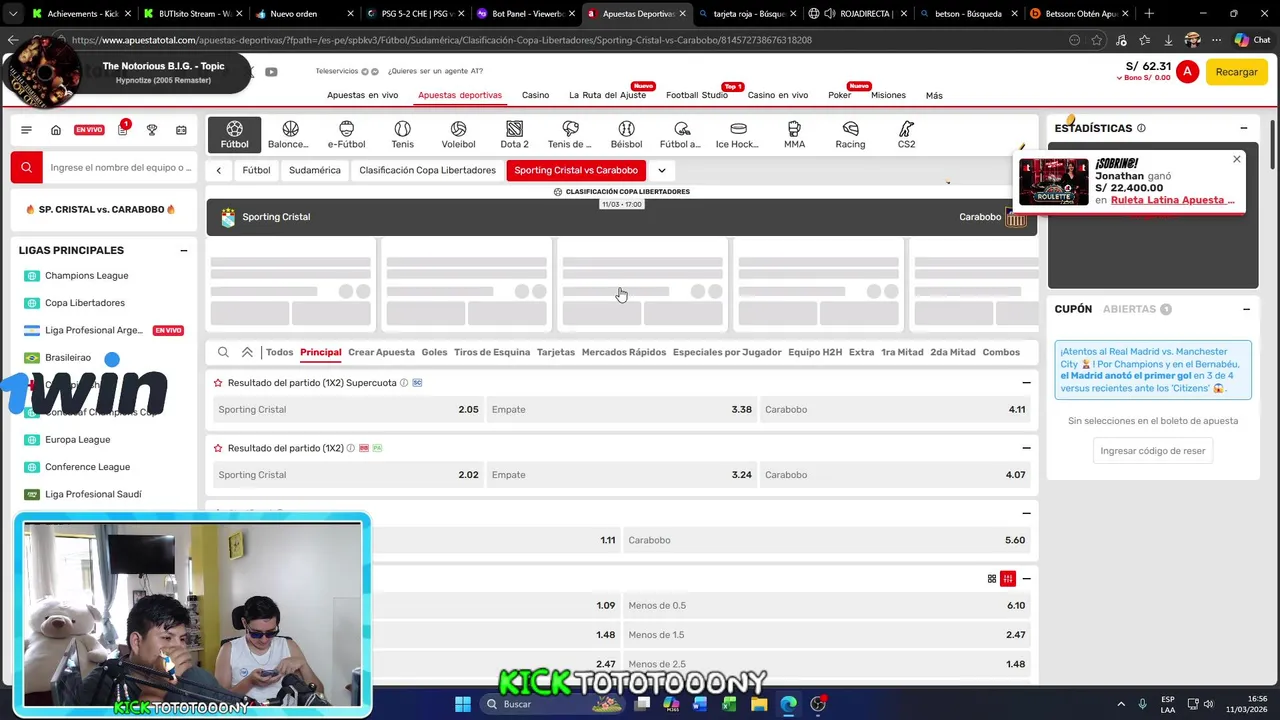The image size is (1280, 720).
Task: Bet Menos de 0.5 at 6.10
Action: tap(827, 605)
